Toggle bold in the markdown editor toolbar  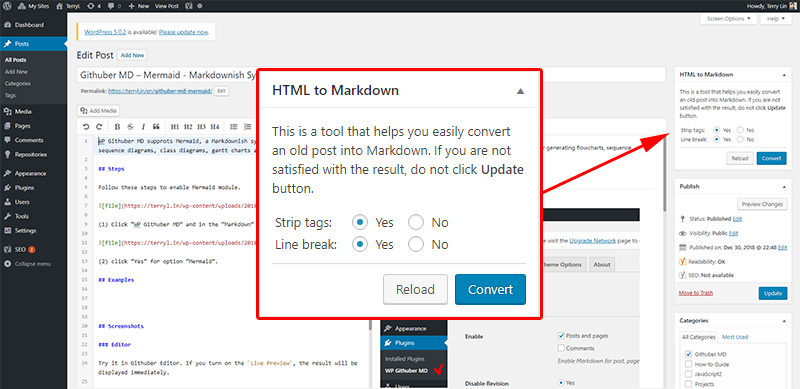pyautogui.click(x=117, y=127)
